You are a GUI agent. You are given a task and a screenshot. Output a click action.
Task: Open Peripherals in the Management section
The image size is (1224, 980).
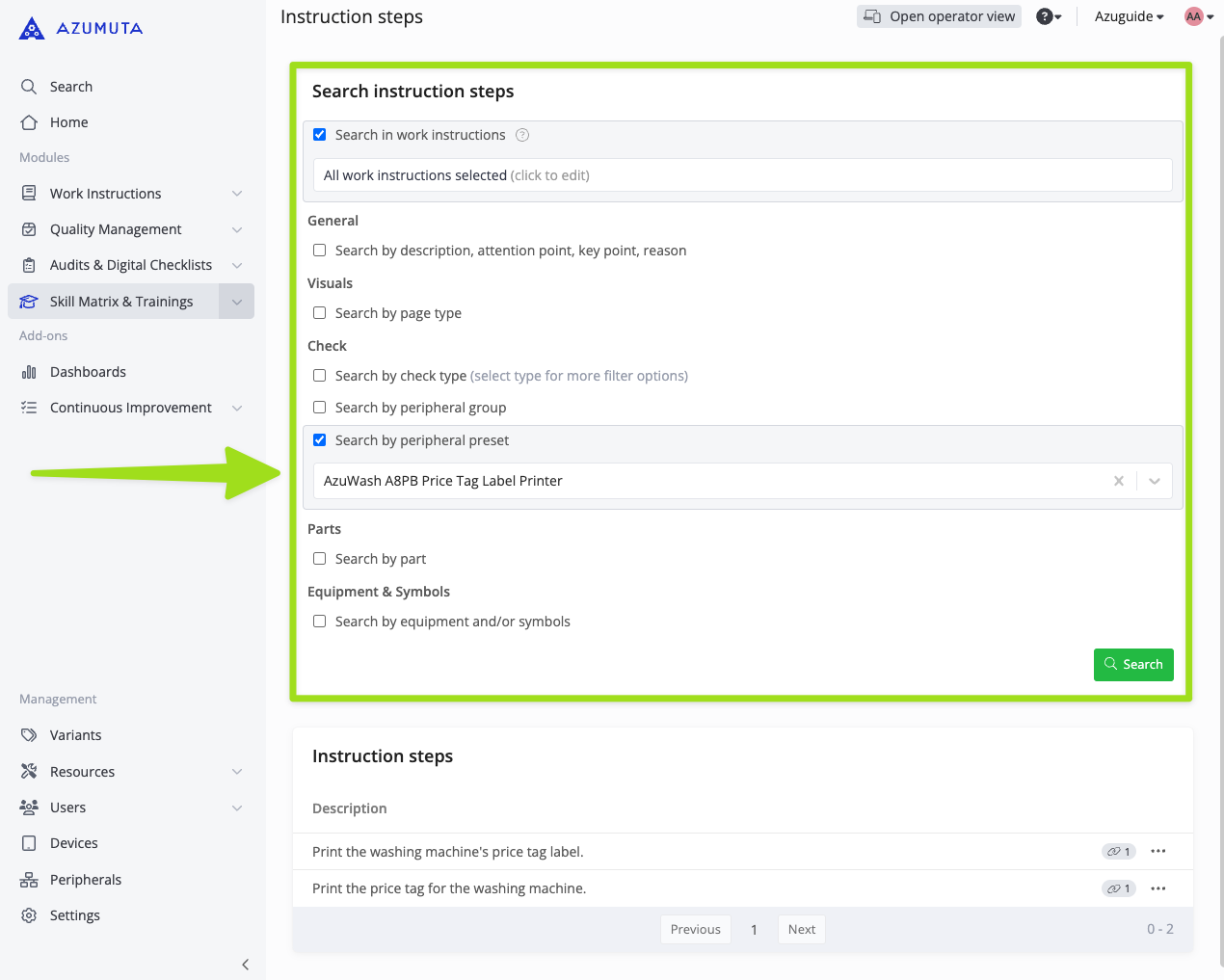click(86, 880)
